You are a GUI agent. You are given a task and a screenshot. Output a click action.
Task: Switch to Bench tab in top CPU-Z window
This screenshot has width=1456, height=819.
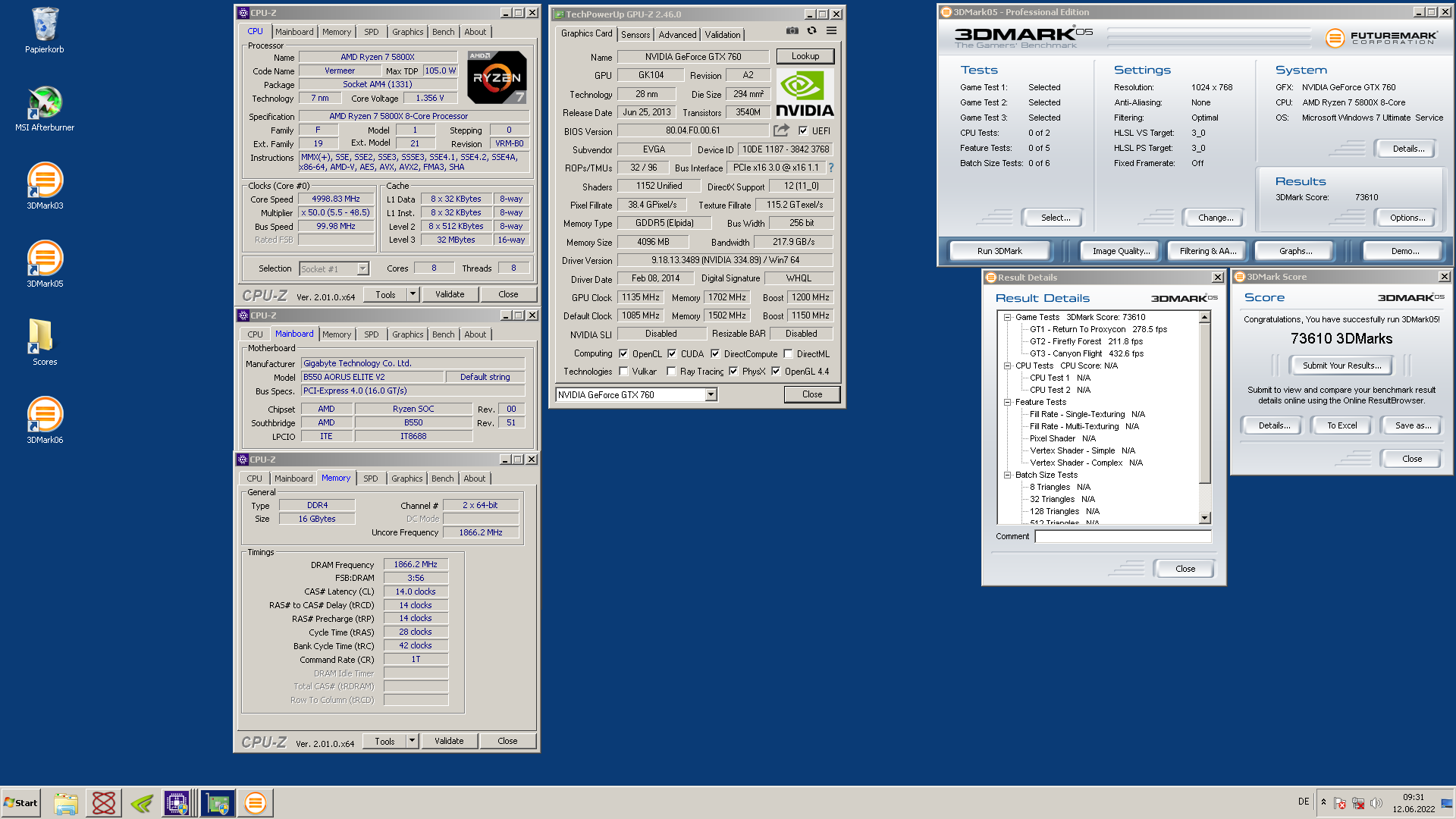pos(443,32)
